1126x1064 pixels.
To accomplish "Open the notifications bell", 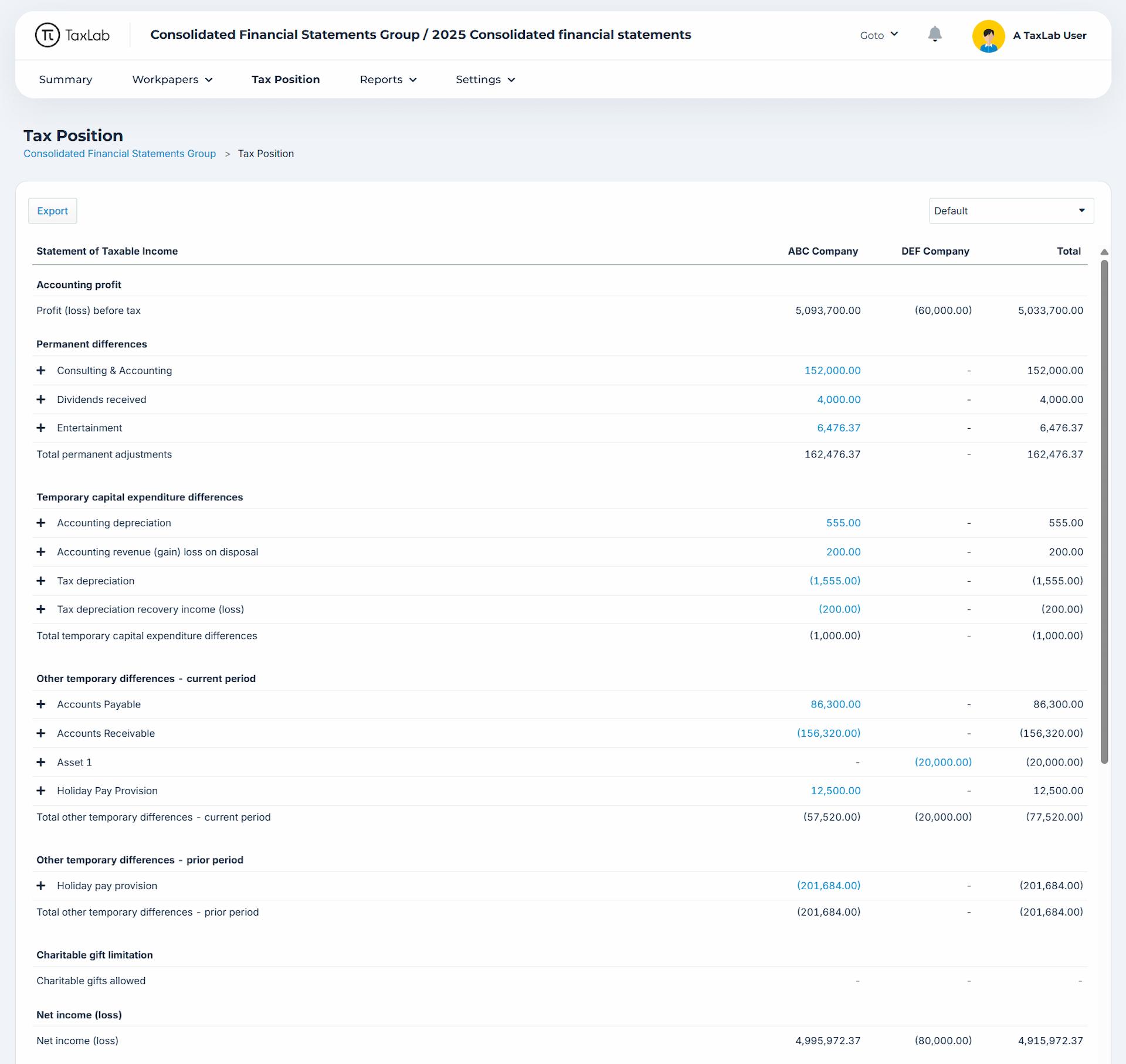I will (x=935, y=35).
